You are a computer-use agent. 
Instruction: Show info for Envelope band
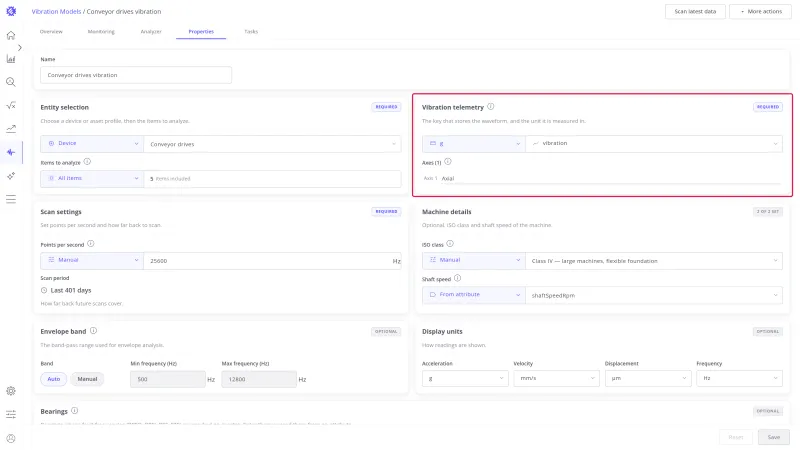tap(93, 331)
